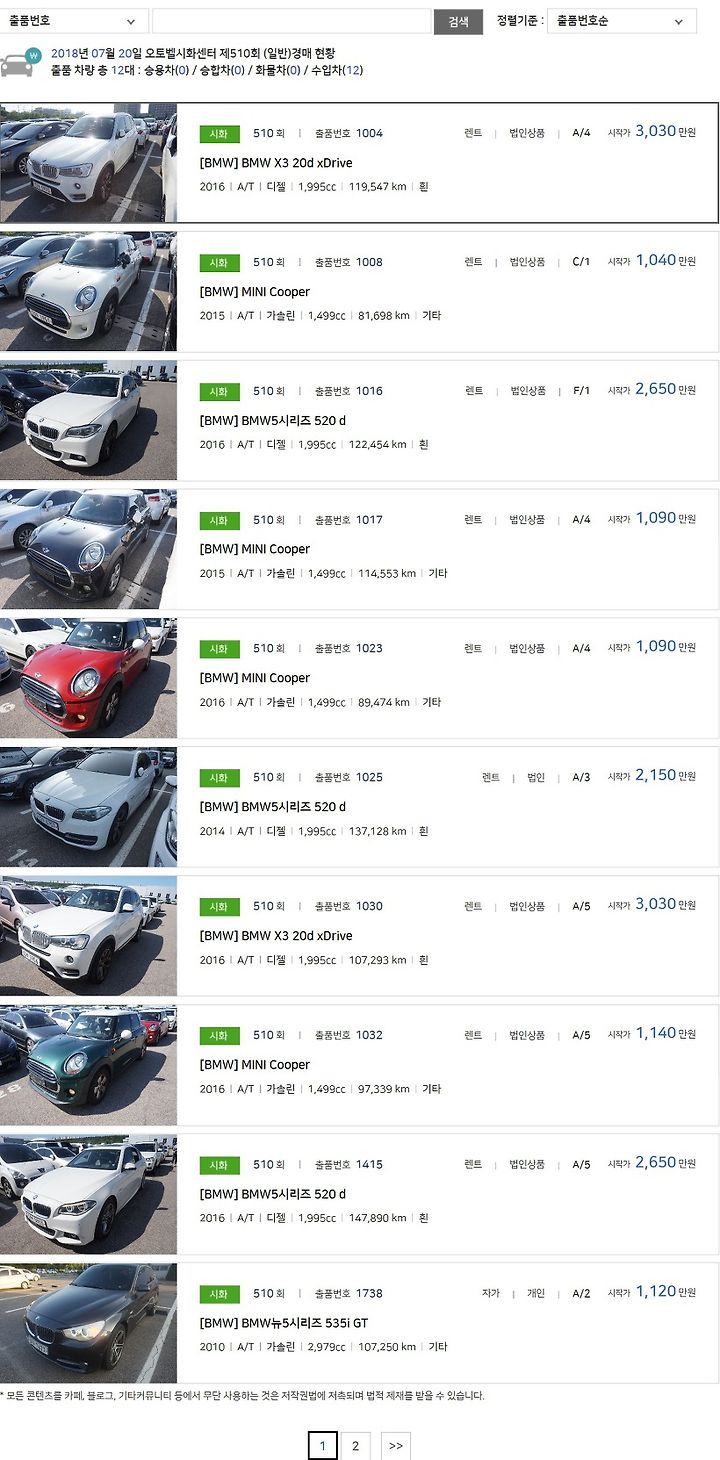Open the green MINI Cooper photo lot 1032
This screenshot has height=1460, width=720.
click(88, 1065)
